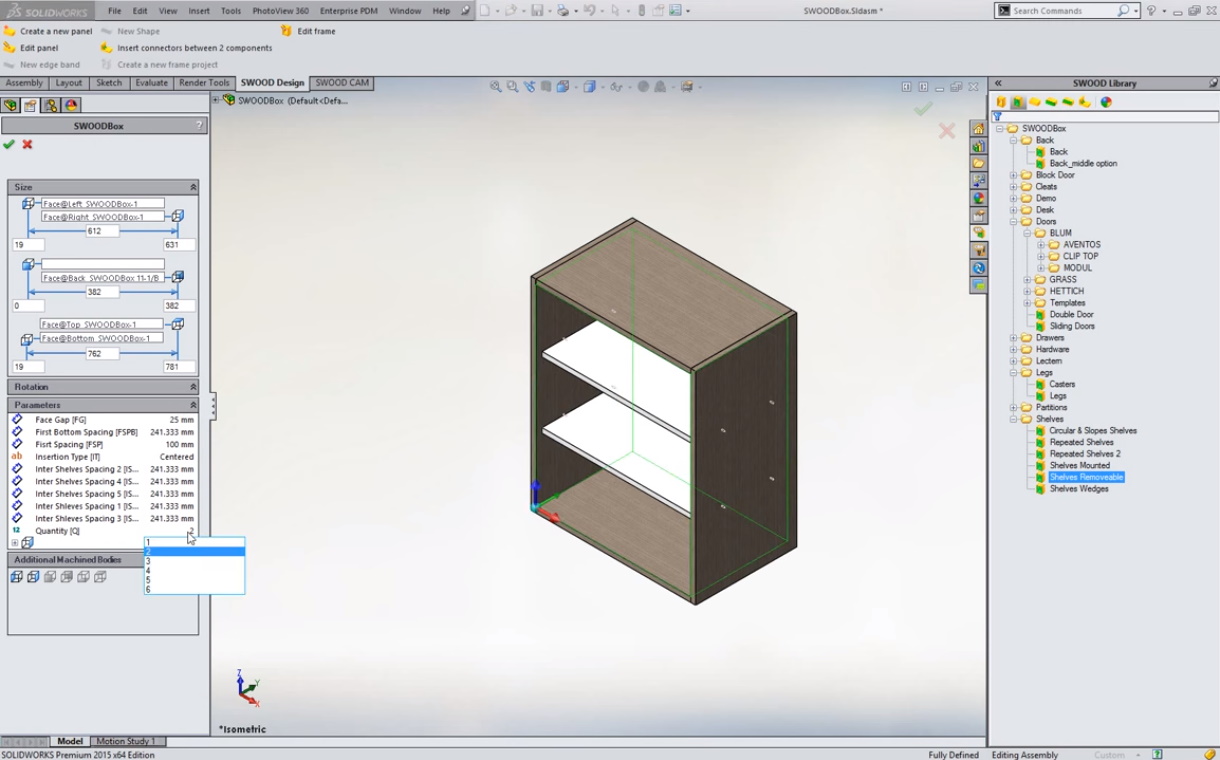Click the filter funnel icon in SWOOD Library
The image size is (1220, 760).
click(x=998, y=117)
